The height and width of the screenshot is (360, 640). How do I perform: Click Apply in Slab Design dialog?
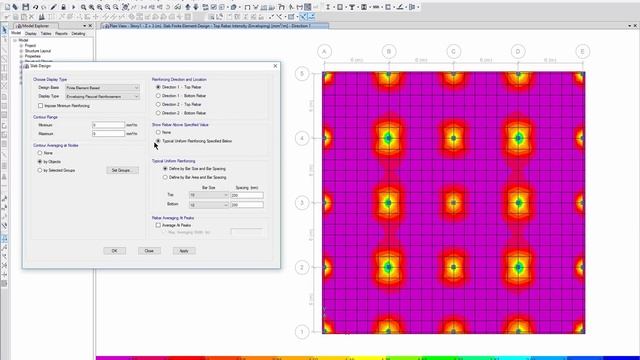point(184,251)
